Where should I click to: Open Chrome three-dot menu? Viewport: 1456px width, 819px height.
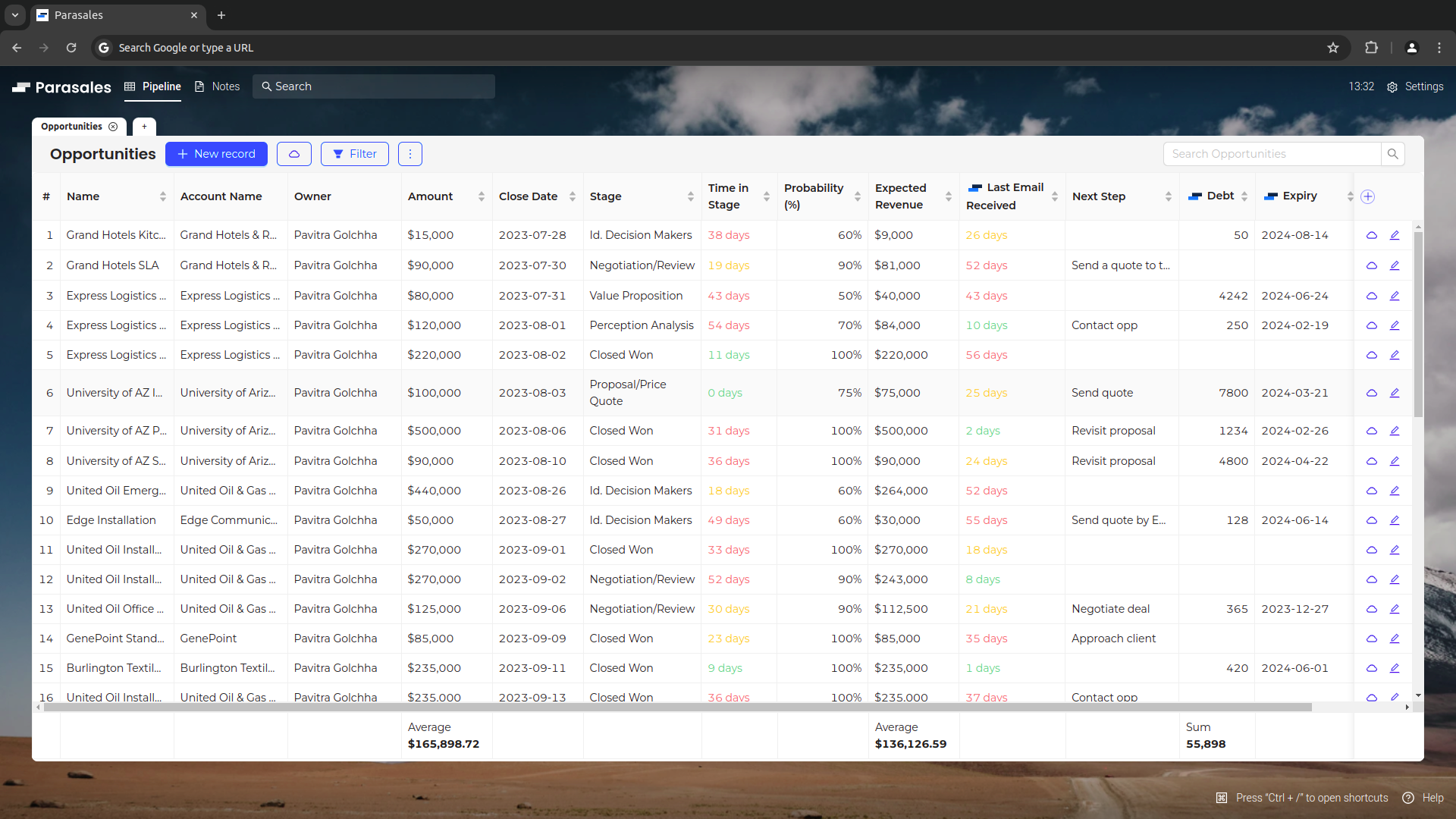[1439, 48]
